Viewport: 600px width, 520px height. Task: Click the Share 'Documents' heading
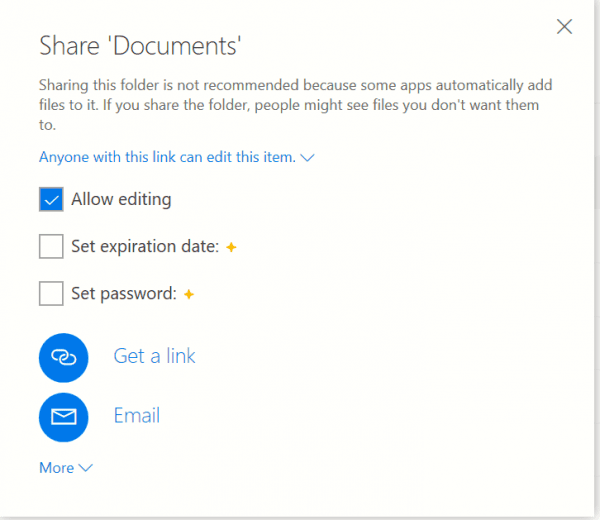[141, 45]
